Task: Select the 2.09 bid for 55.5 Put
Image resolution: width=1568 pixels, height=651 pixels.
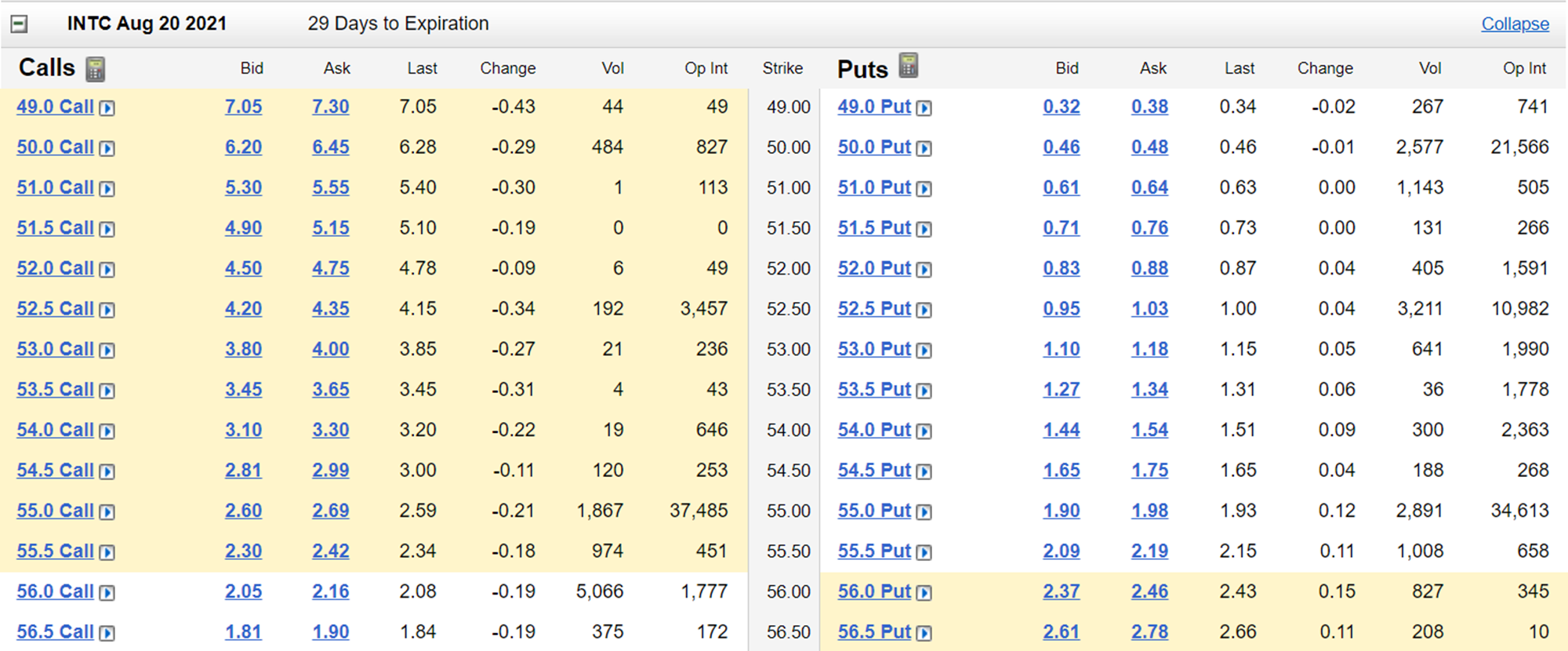Action: click(x=1062, y=551)
